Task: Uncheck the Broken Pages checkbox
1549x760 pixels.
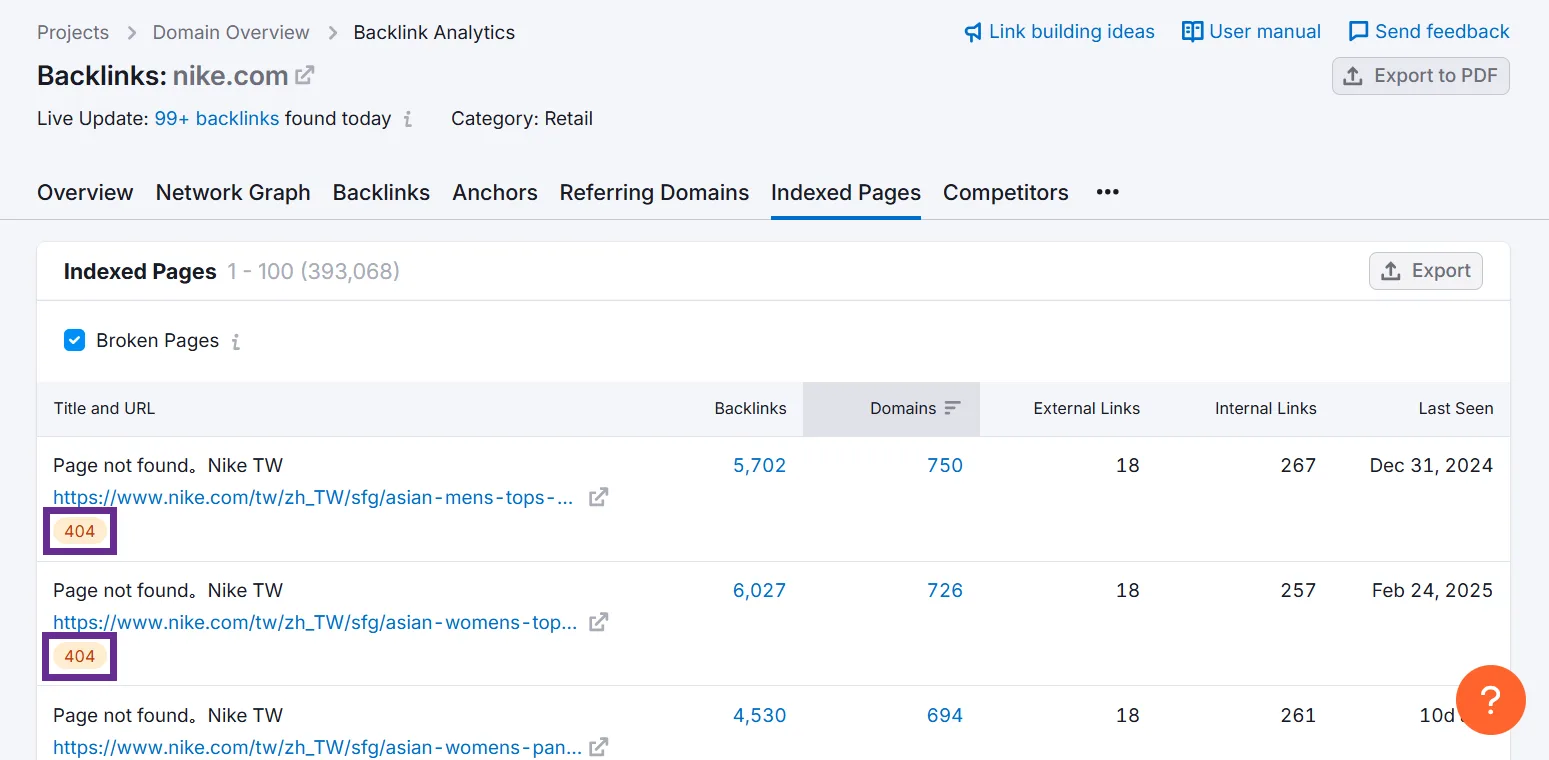Action: point(74,340)
